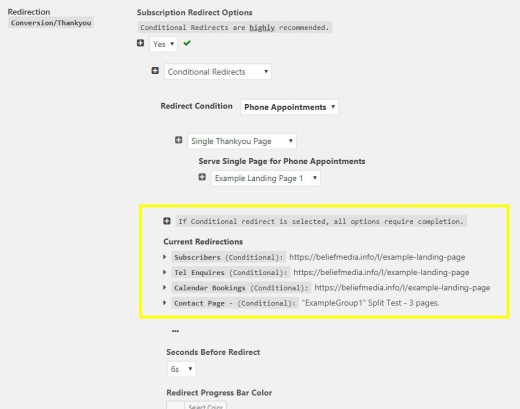The height and width of the screenshot is (409, 520).
Task: Click the Conversion/Thankyou label under Redirection
Action: pyautogui.click(x=51, y=23)
